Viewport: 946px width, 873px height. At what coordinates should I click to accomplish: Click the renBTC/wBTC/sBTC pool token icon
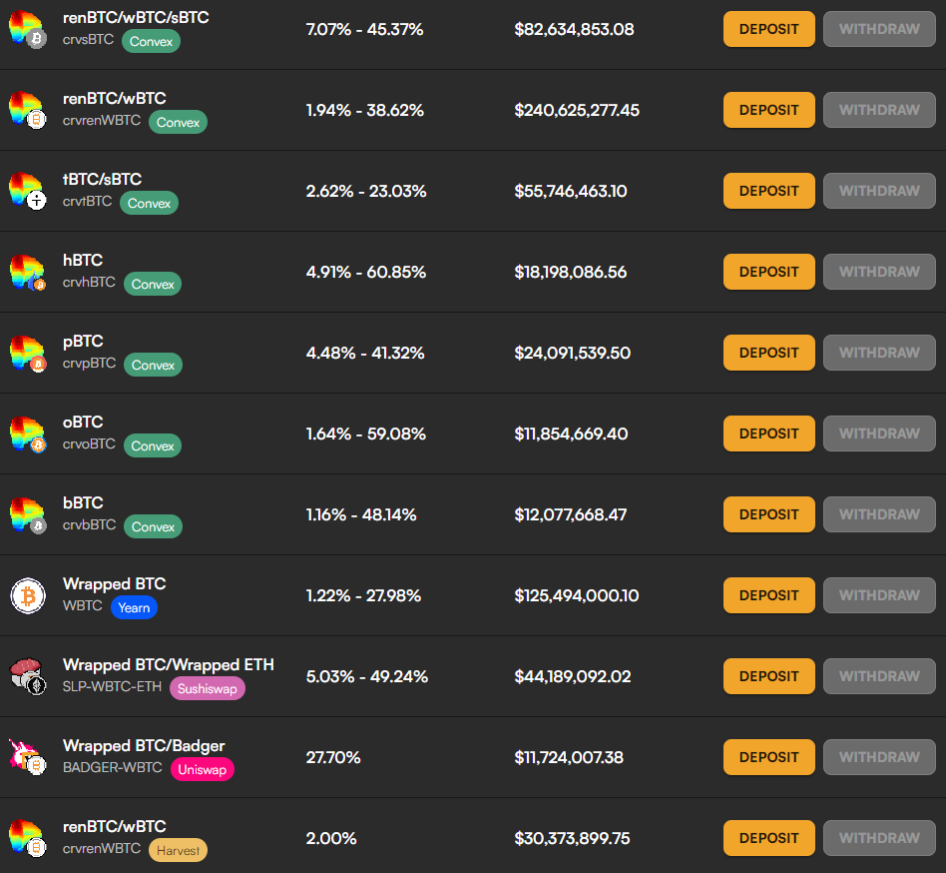pyautogui.click(x=26, y=29)
